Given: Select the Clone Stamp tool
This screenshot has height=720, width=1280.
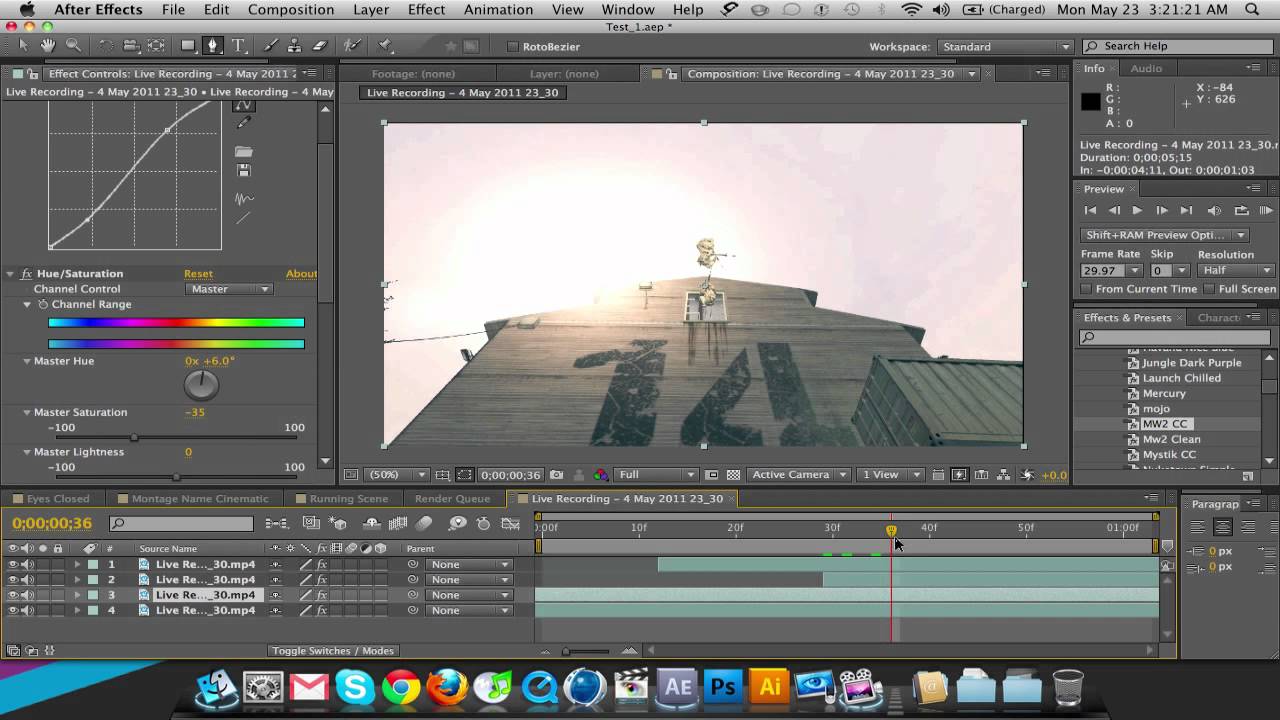Looking at the screenshot, I should (294, 46).
